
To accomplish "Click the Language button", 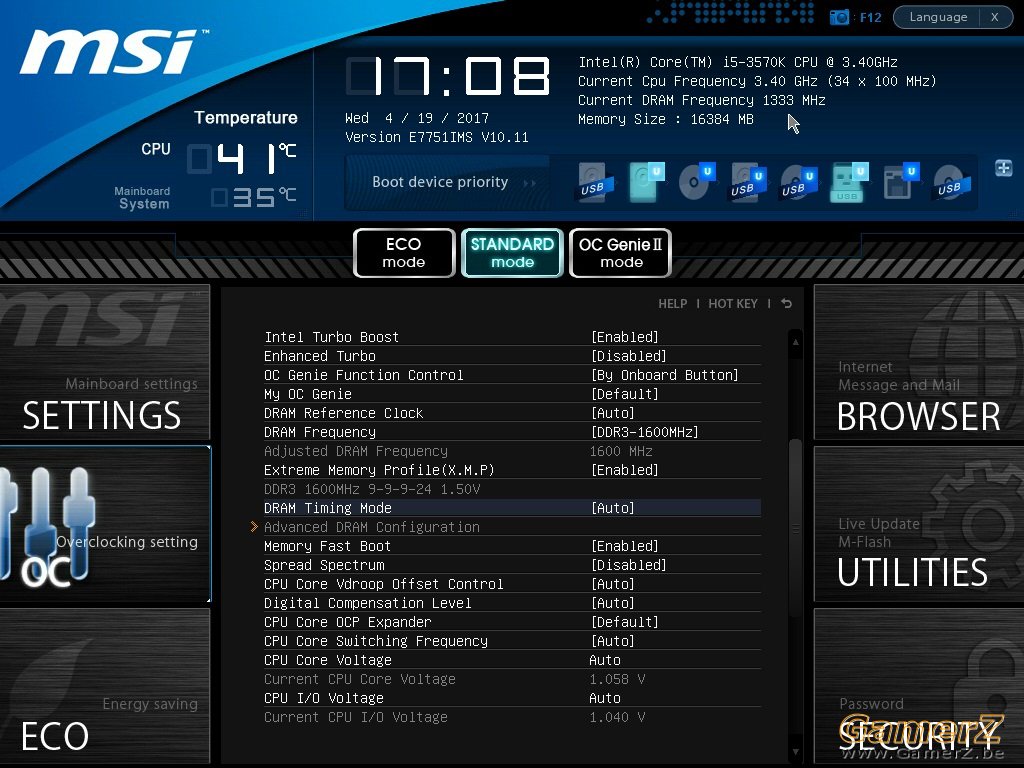I will click(x=937, y=17).
